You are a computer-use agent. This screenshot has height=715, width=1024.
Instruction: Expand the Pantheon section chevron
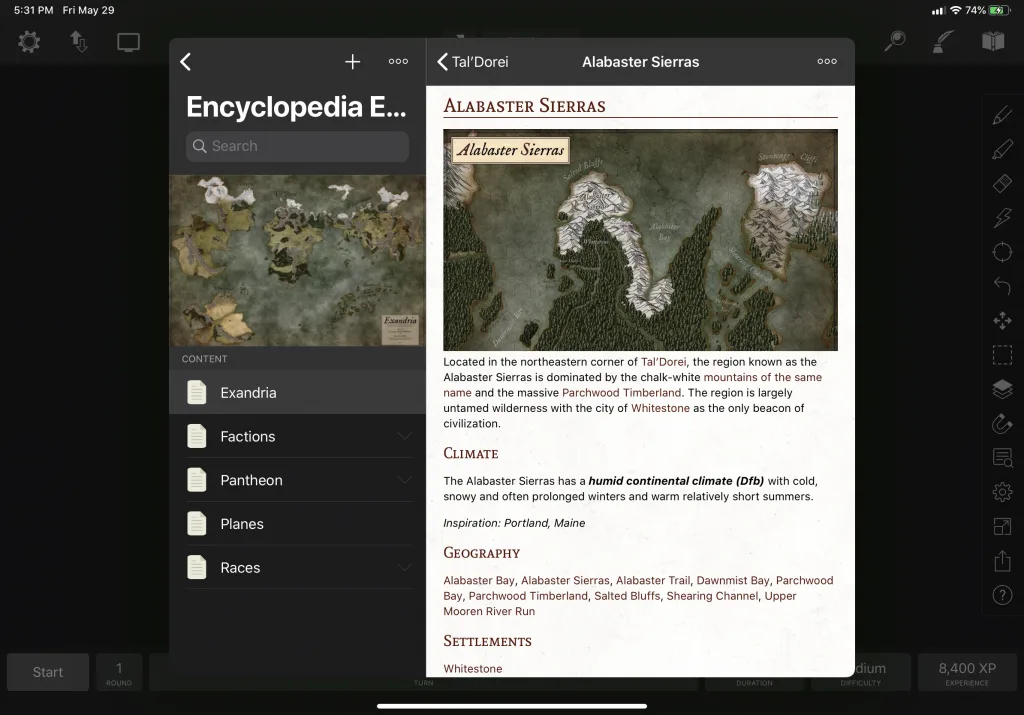click(x=405, y=480)
